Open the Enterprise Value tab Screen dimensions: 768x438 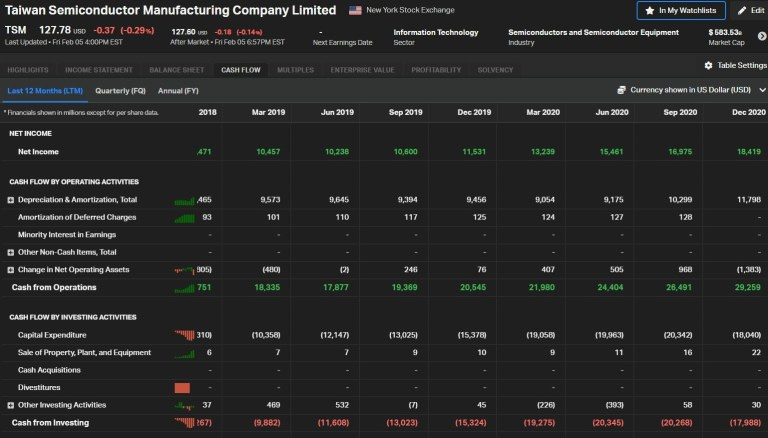pos(362,70)
